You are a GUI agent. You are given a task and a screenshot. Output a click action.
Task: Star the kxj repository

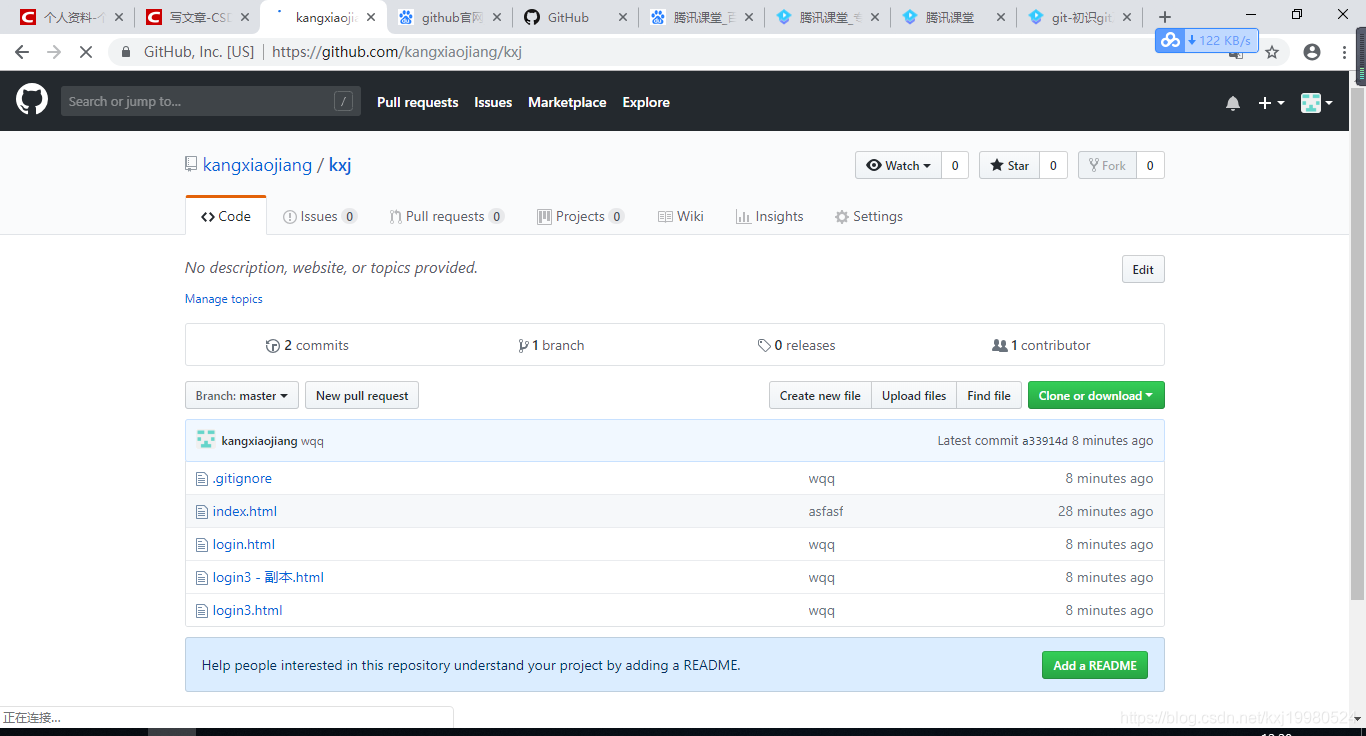(x=1009, y=165)
